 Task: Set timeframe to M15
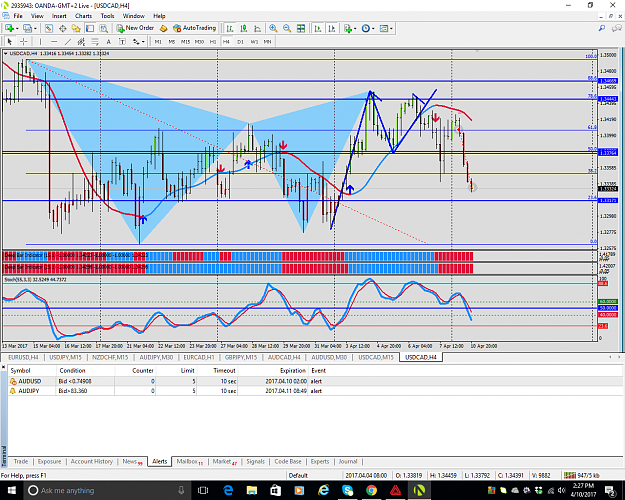185,41
